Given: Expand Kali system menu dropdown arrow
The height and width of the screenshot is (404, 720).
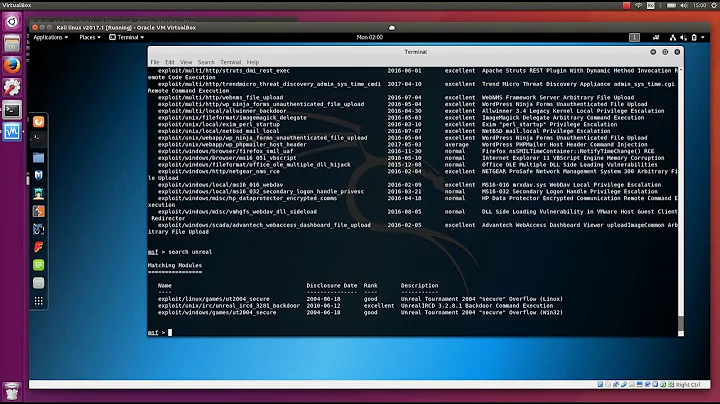Looking at the screenshot, I should point(703,38).
